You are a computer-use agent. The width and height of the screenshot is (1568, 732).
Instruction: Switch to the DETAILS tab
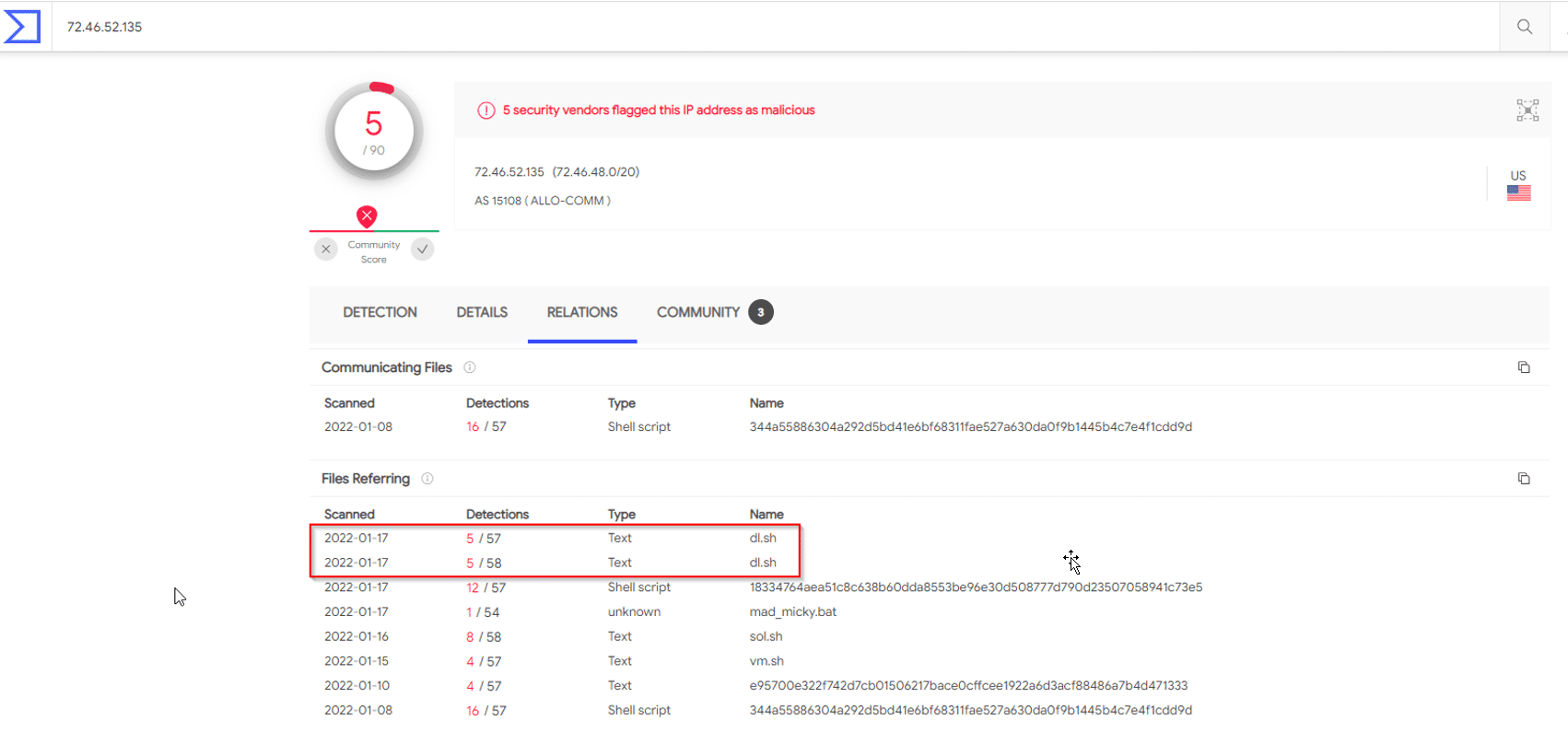pos(482,313)
